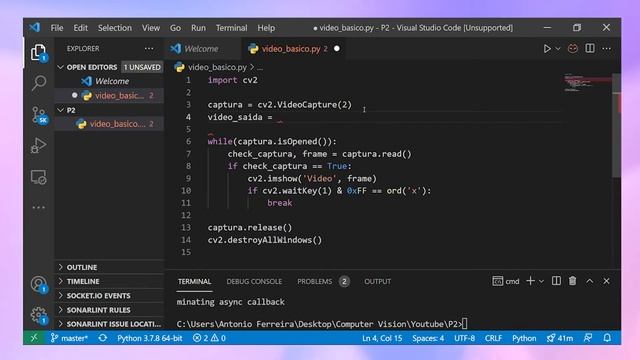The image size is (640, 360).
Task: Open Remote Explorer view in activity bar
Action: point(39,177)
